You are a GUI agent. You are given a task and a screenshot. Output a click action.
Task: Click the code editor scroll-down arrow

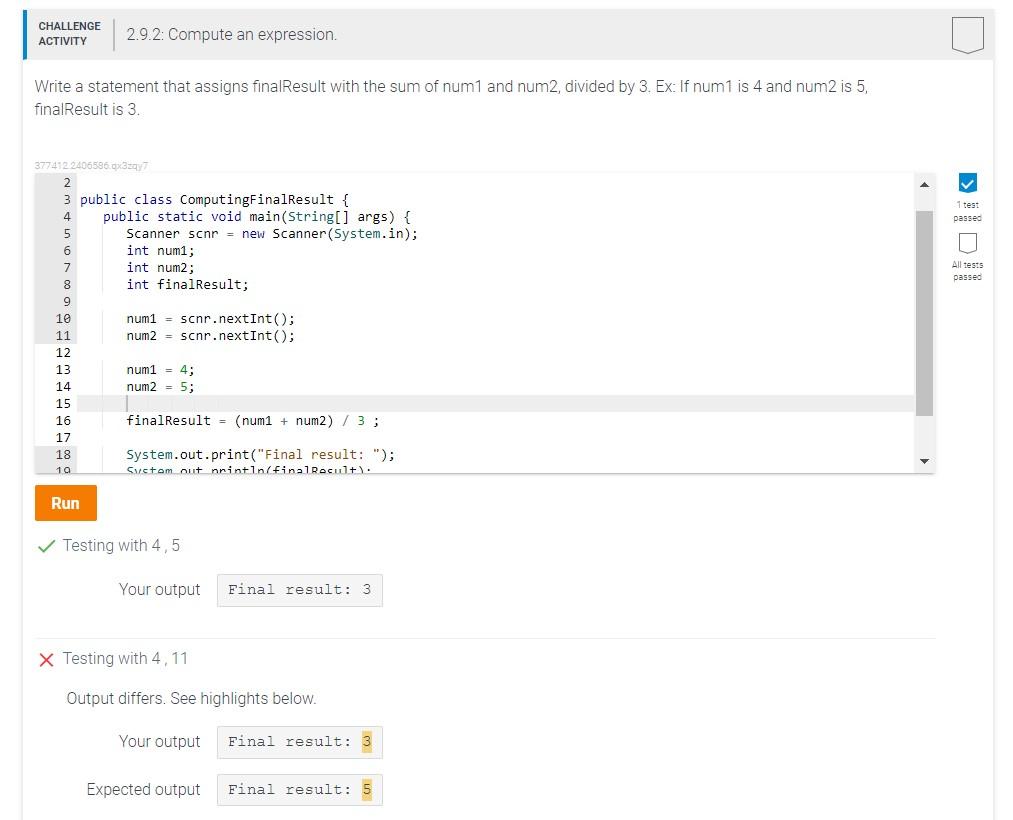[925, 461]
